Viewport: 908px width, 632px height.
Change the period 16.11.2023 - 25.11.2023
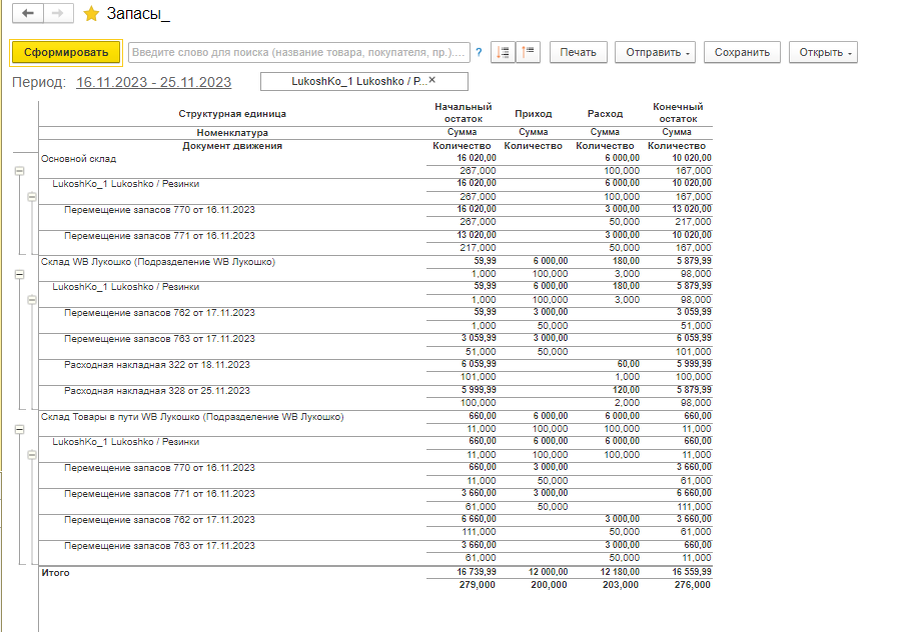tap(153, 82)
